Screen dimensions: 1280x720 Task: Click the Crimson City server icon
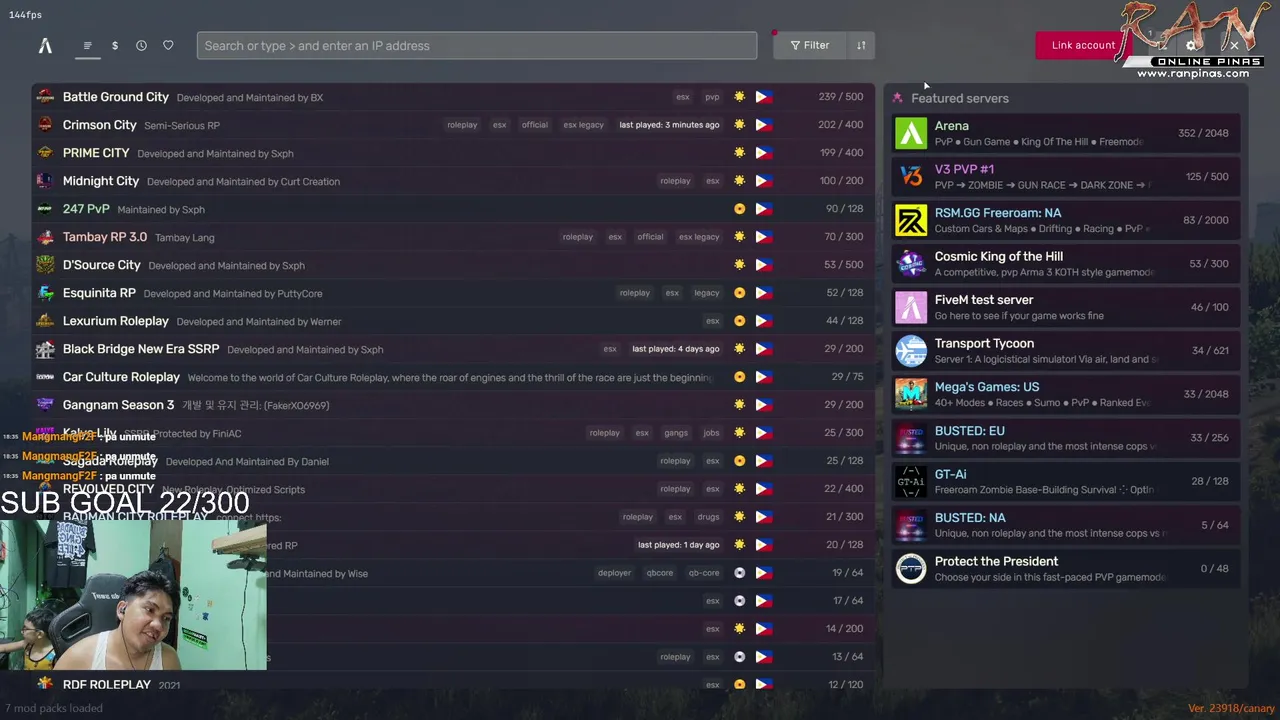pyautogui.click(x=45, y=125)
